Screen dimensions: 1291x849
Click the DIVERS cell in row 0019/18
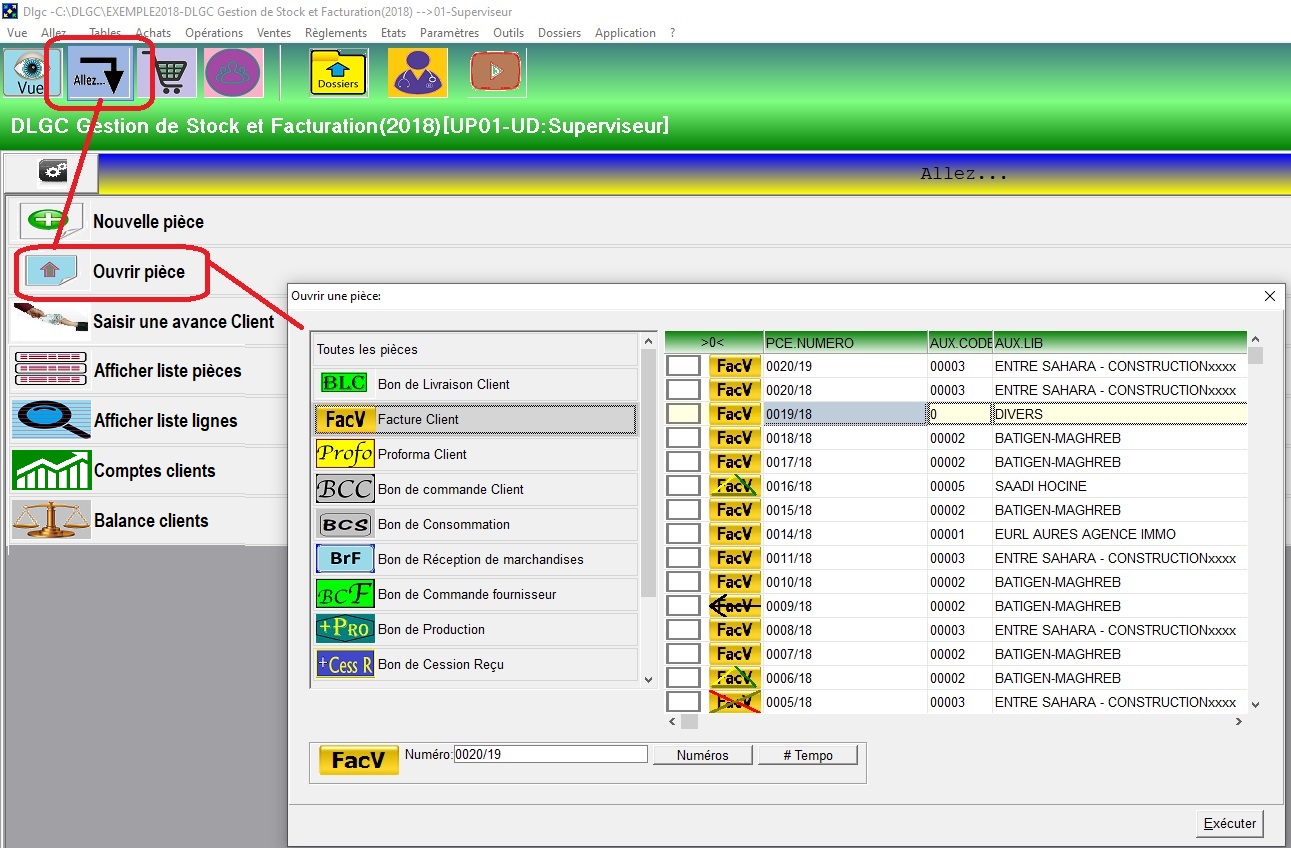point(1120,414)
